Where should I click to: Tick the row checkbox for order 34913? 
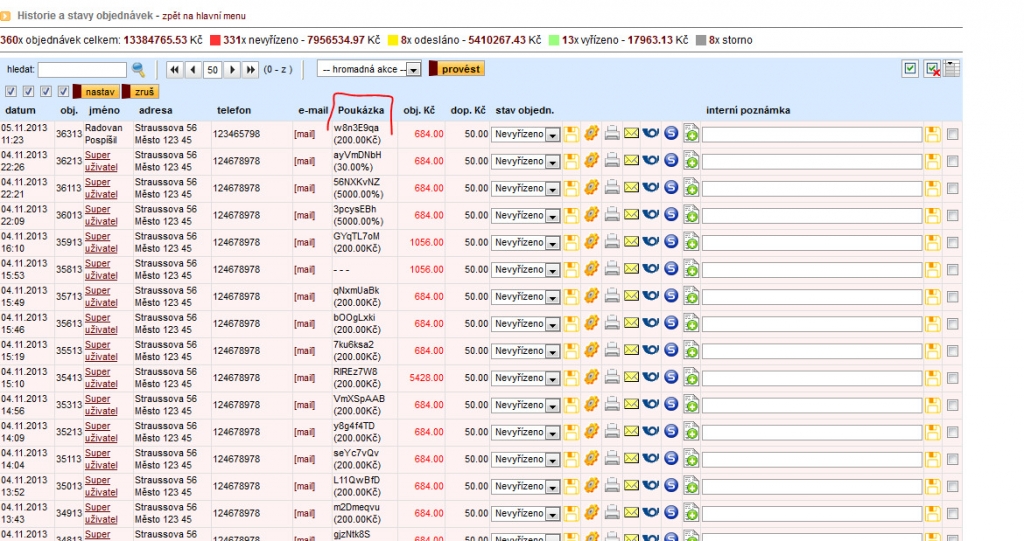[x=953, y=514]
